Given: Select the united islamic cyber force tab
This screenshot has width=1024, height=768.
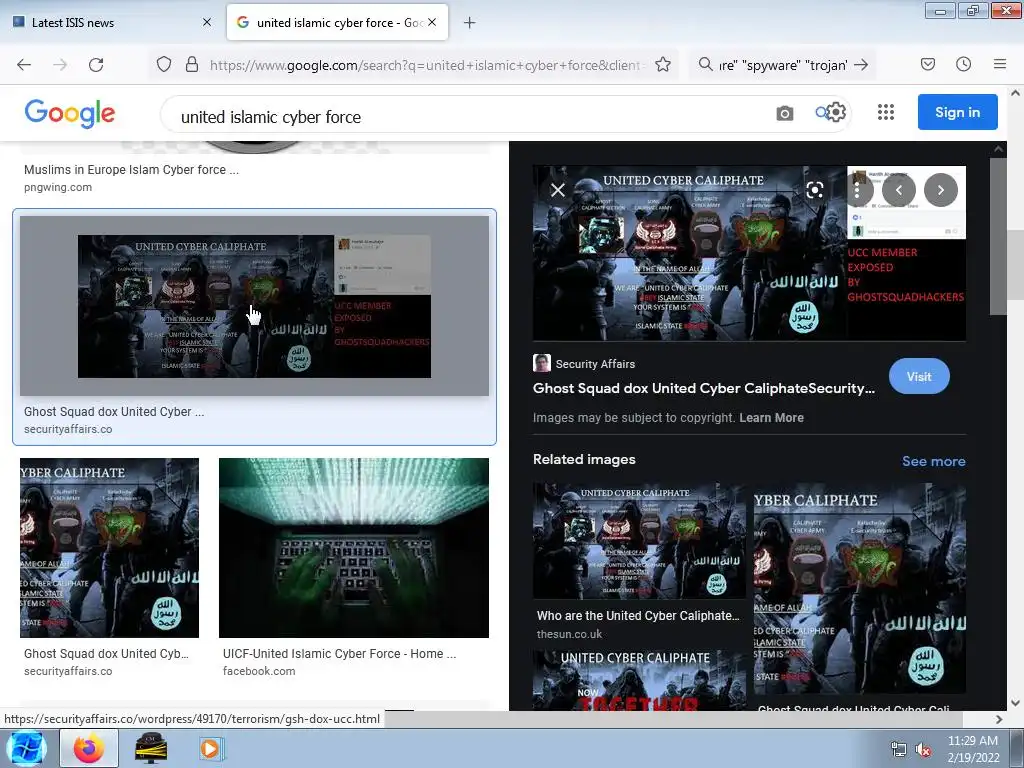Looking at the screenshot, I should [x=337, y=23].
